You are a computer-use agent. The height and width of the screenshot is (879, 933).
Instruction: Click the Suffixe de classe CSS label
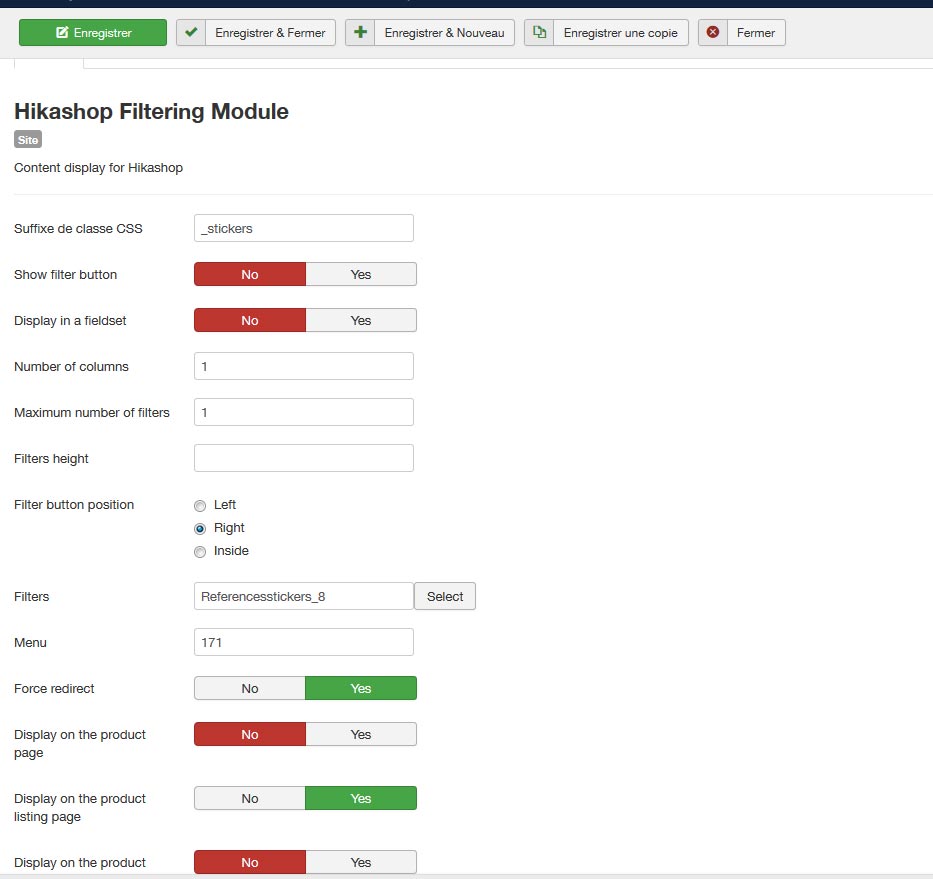pyautogui.click(x=78, y=228)
